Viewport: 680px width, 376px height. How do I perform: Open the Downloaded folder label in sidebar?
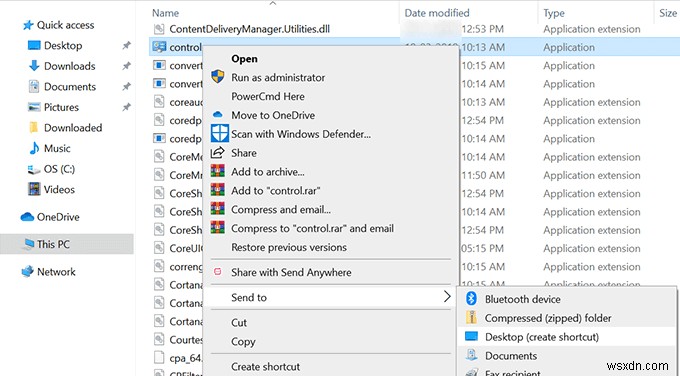click(73, 128)
